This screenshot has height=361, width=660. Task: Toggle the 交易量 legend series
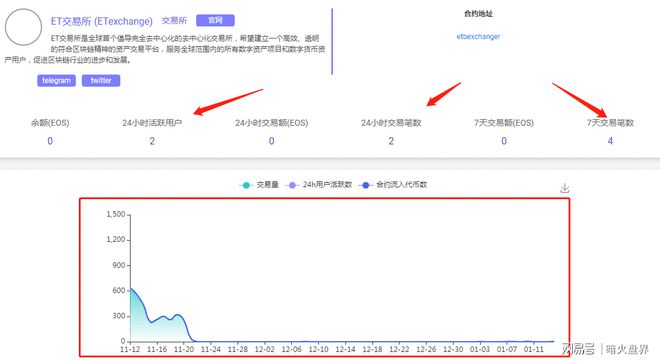click(259, 185)
